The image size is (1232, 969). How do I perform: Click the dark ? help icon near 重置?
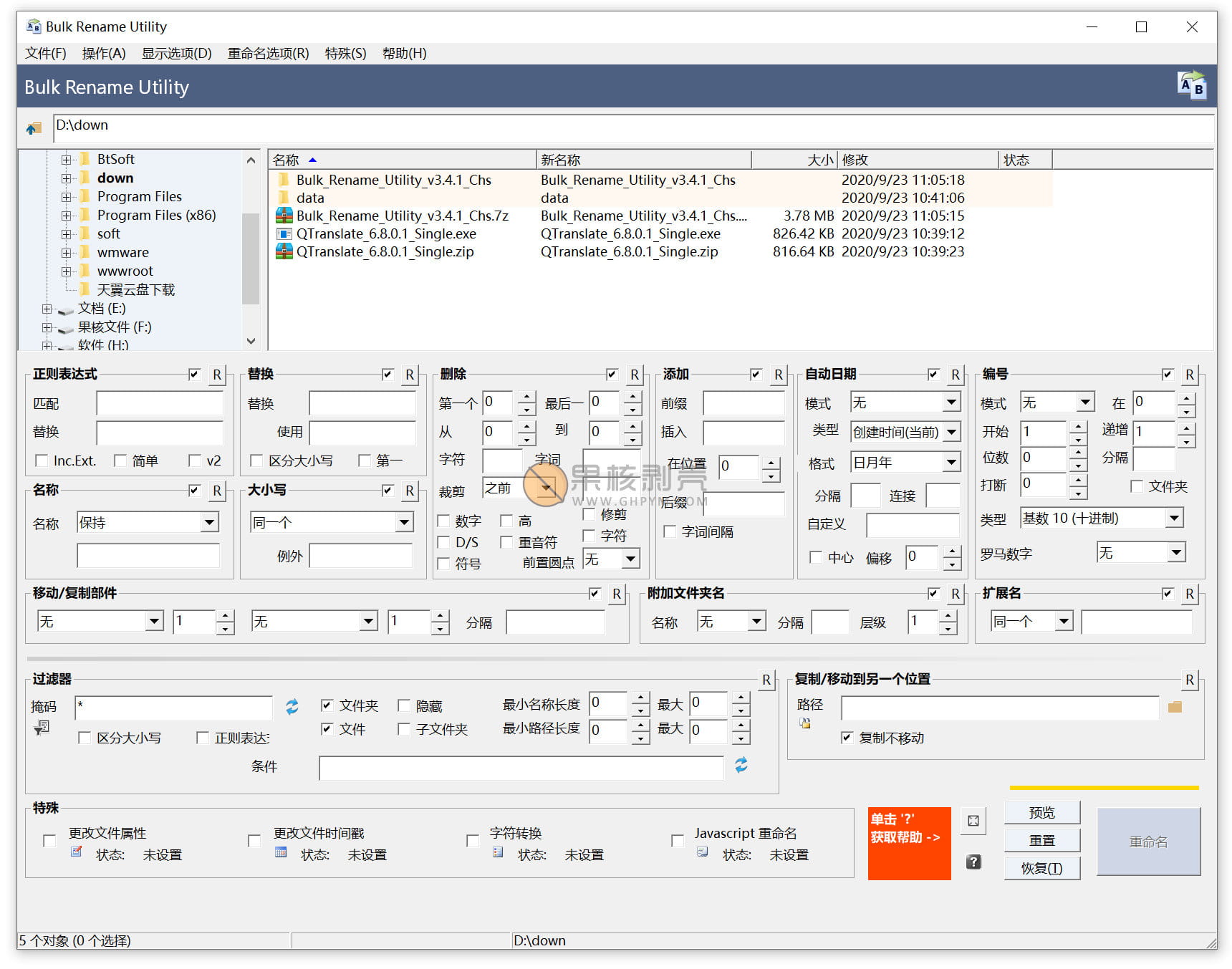973,862
